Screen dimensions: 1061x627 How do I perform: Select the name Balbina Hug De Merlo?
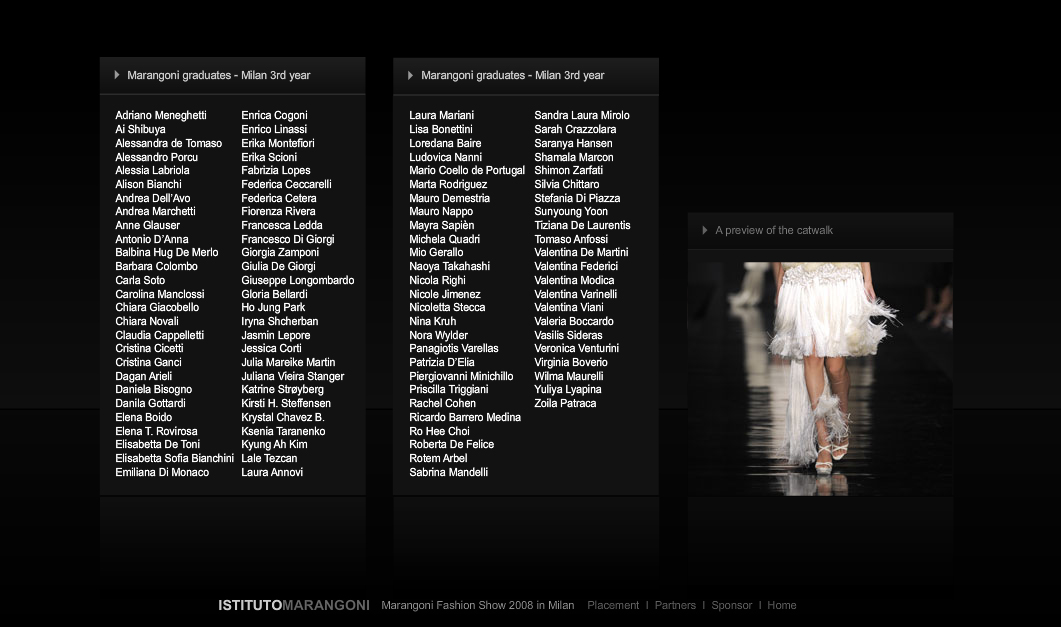(166, 252)
